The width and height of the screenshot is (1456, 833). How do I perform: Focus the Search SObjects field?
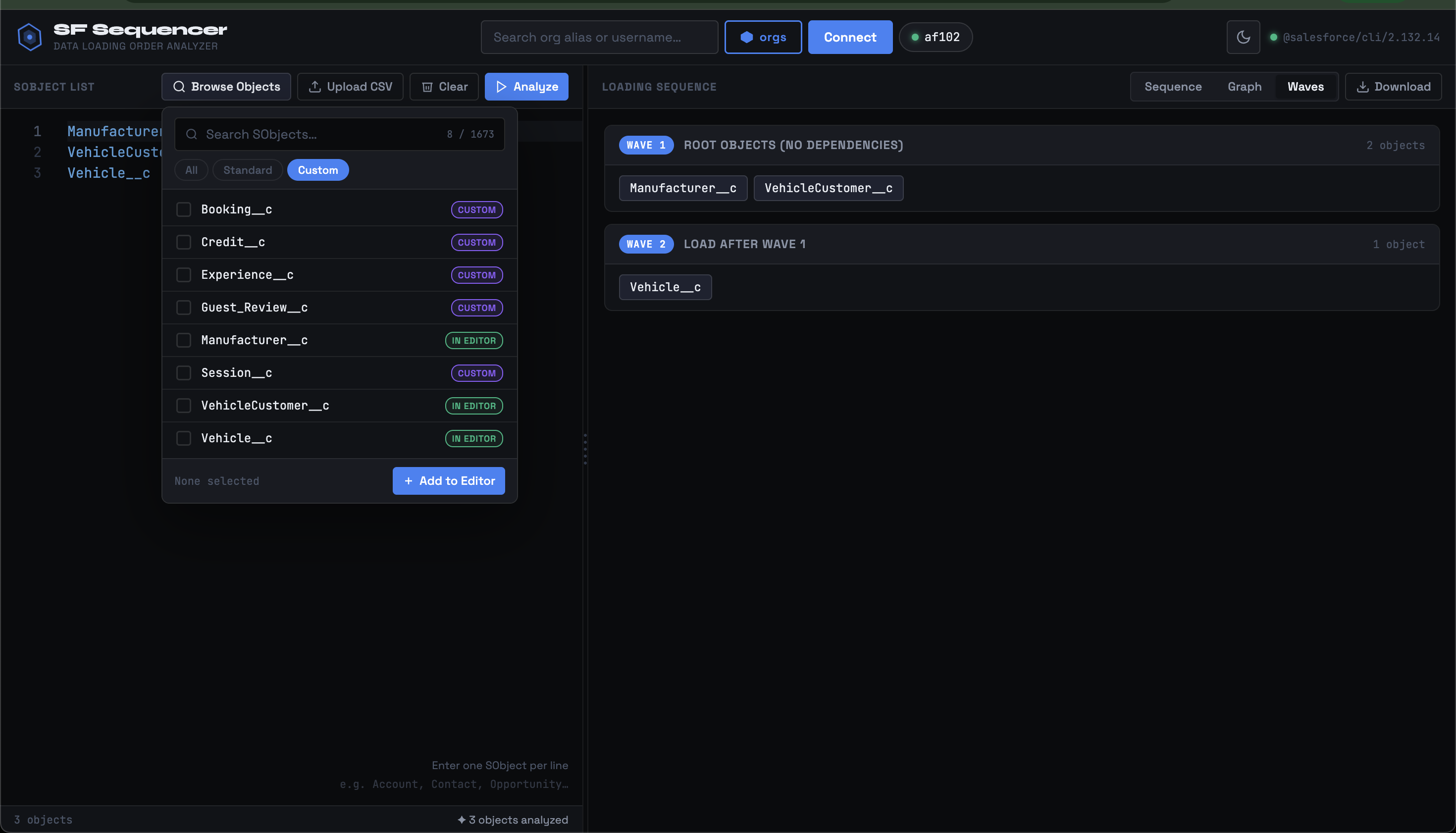[x=340, y=134]
